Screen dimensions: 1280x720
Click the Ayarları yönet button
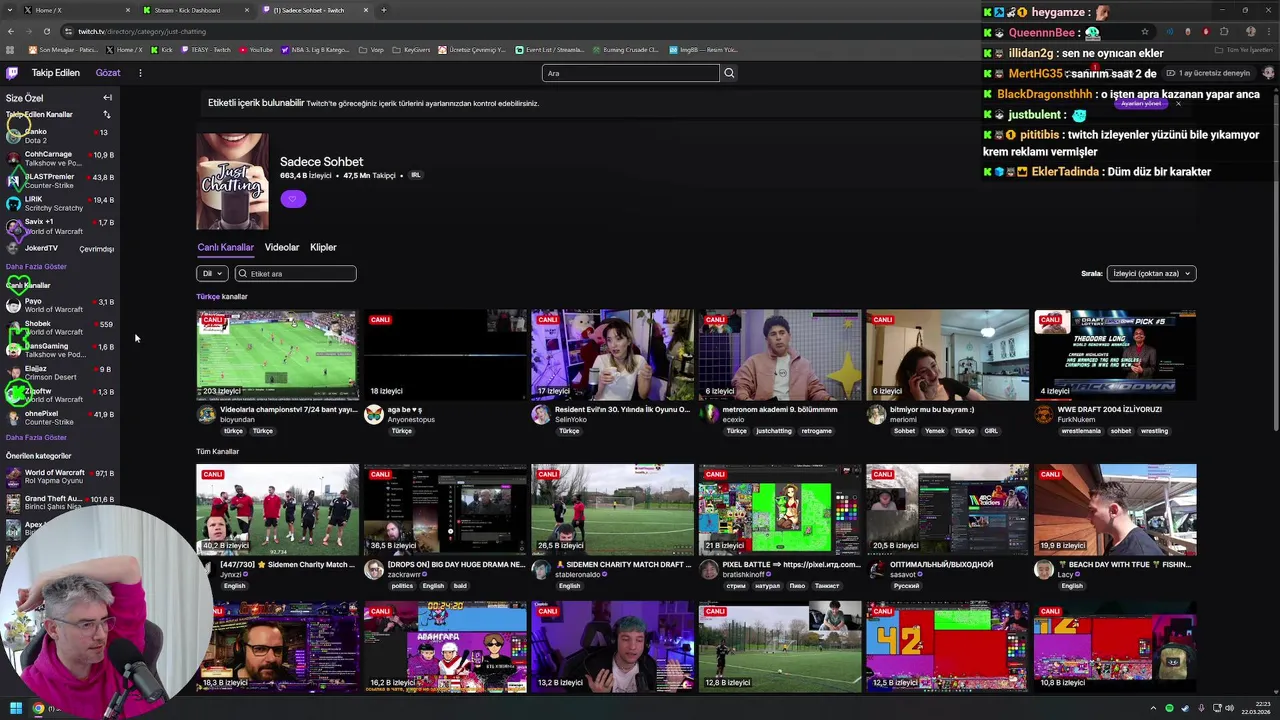[1141, 103]
